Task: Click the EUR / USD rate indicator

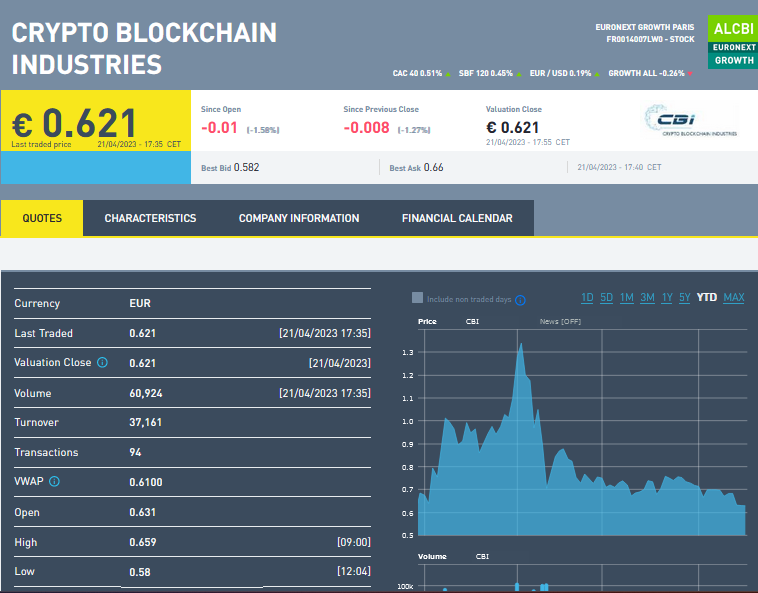Action: pyautogui.click(x=561, y=73)
